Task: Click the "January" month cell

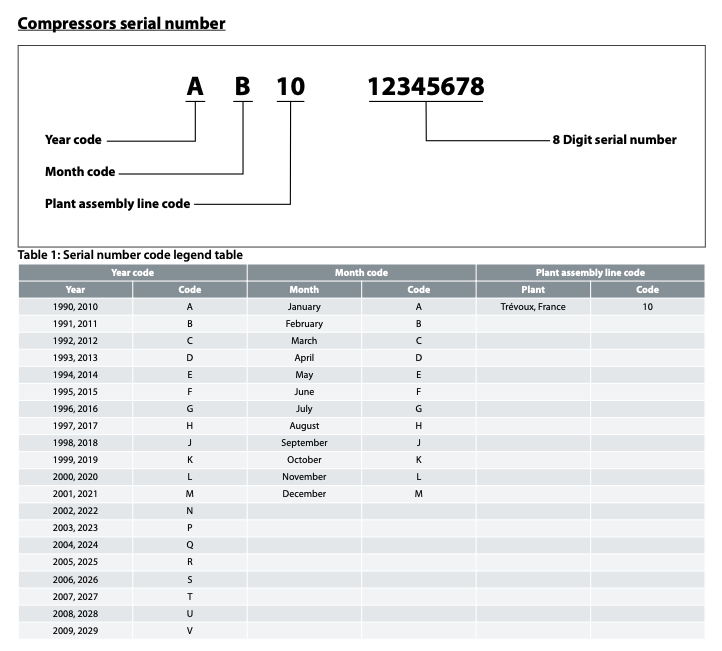Action: (x=304, y=307)
